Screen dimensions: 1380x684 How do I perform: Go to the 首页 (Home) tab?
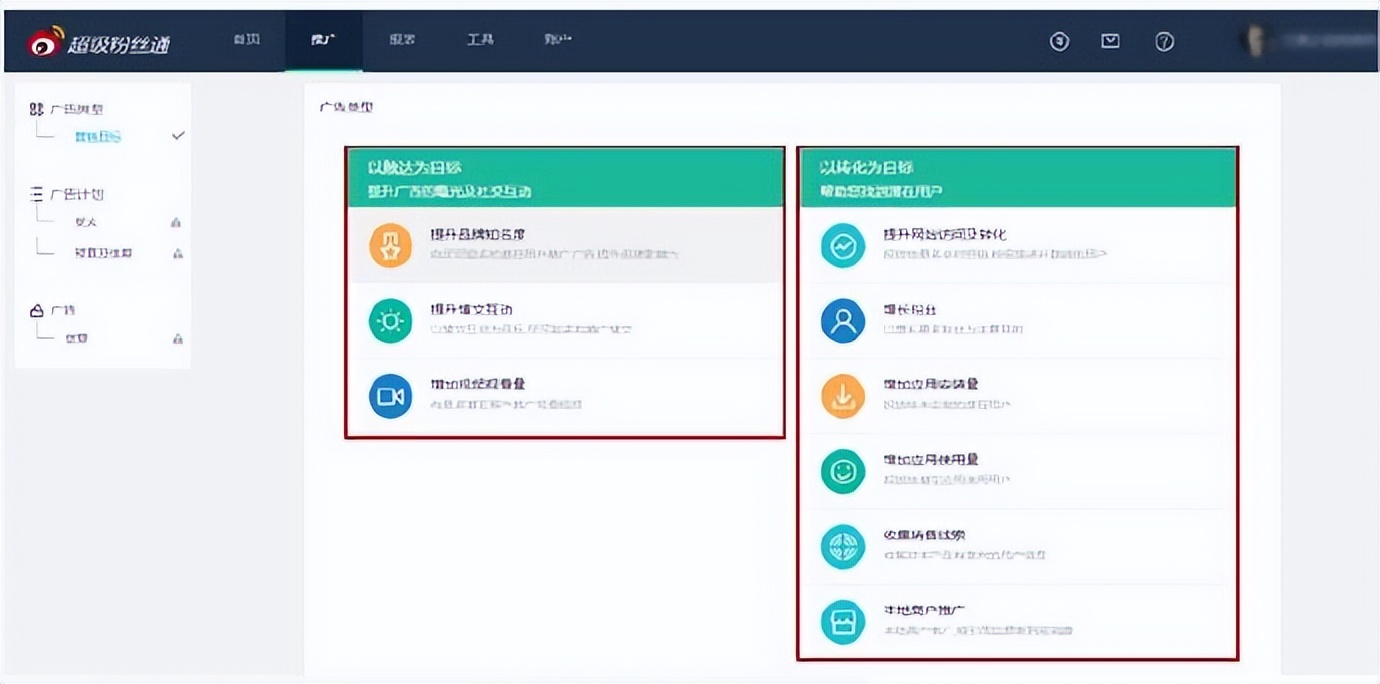(246, 40)
